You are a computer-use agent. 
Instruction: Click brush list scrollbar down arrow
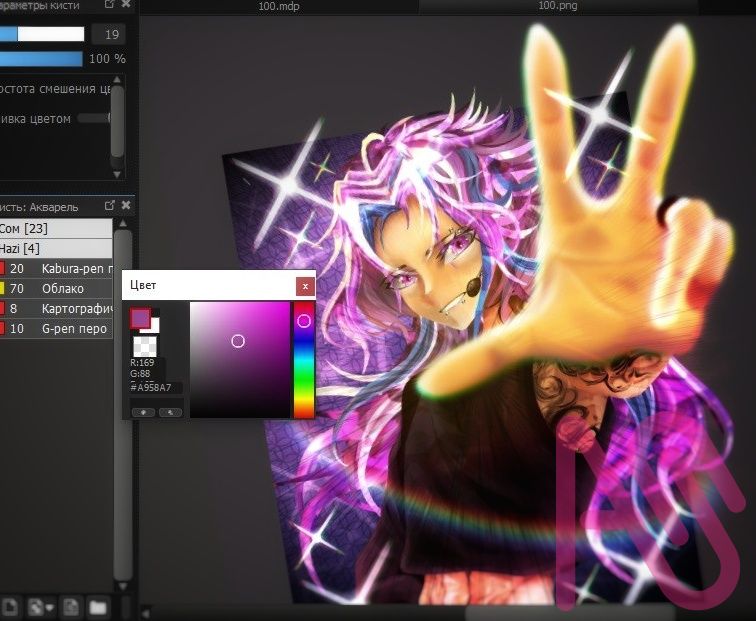tap(123, 586)
